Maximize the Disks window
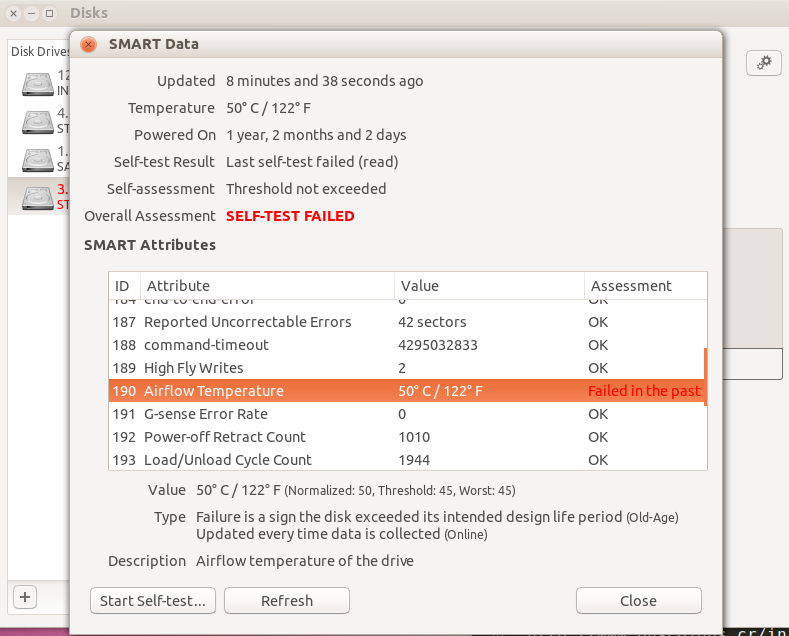Screen dimensions: 789x636 49,14
